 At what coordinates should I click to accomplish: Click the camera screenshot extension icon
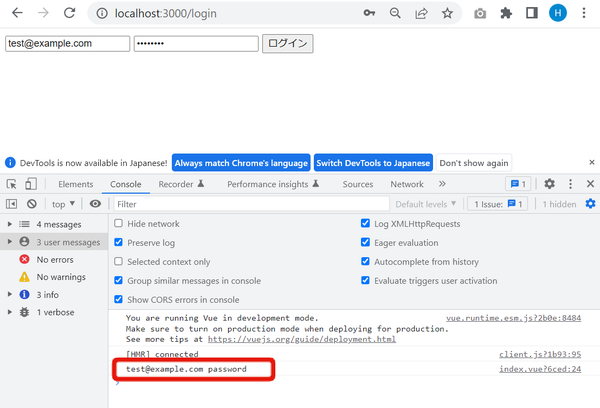(480, 14)
